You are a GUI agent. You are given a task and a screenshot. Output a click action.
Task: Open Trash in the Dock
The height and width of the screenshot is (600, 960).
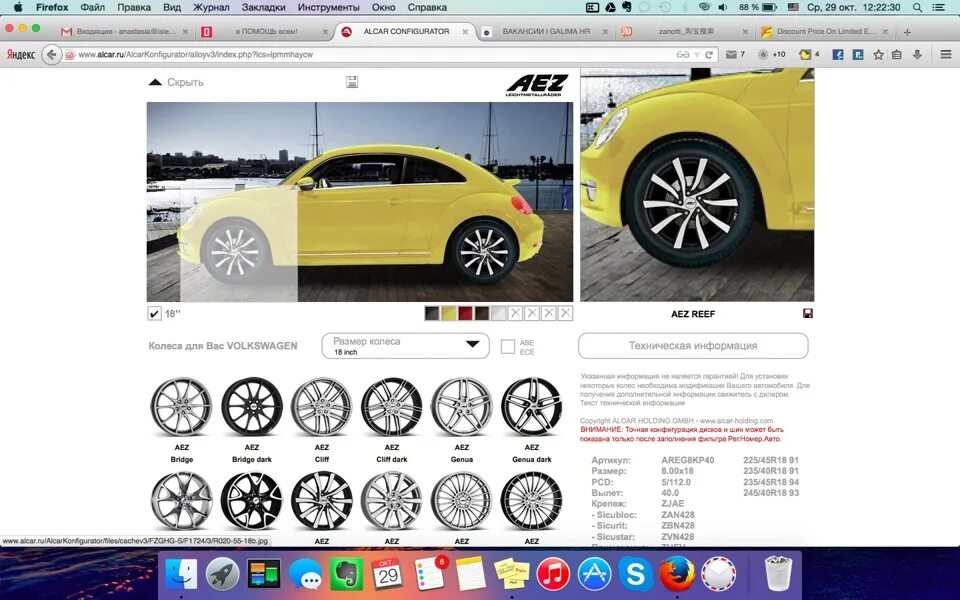tap(778, 574)
